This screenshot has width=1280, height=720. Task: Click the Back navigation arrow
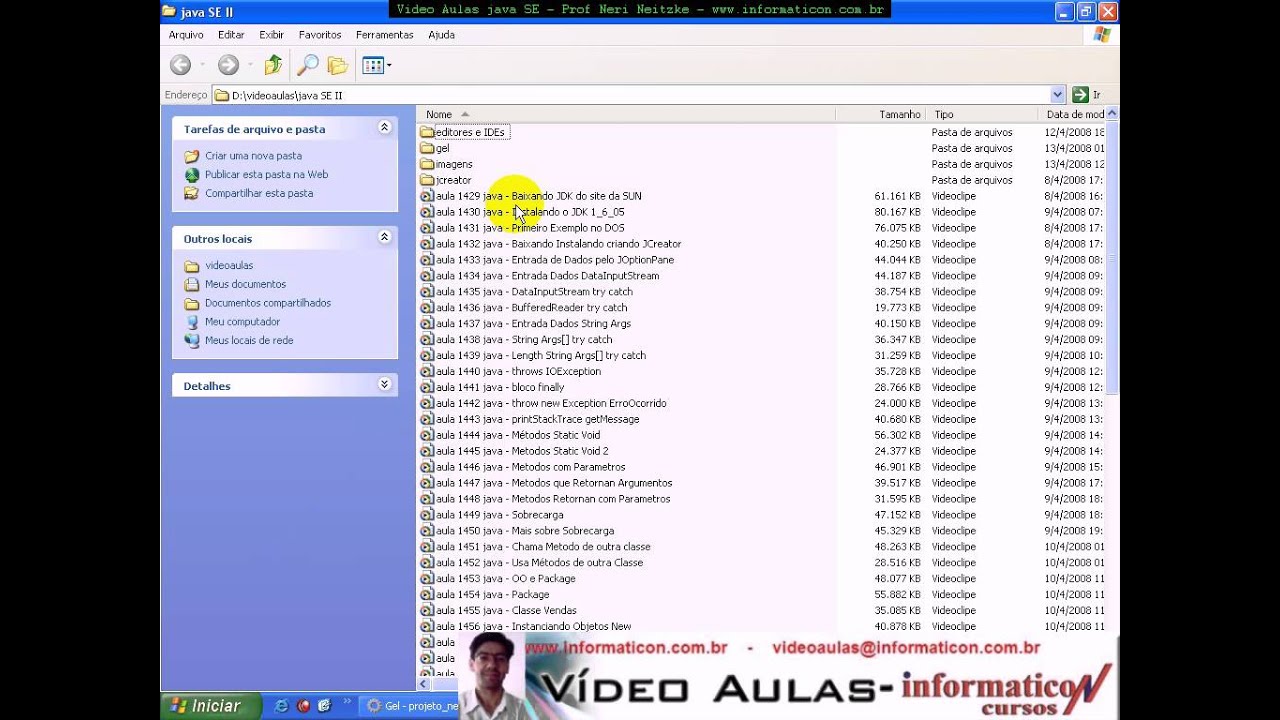[x=180, y=65]
